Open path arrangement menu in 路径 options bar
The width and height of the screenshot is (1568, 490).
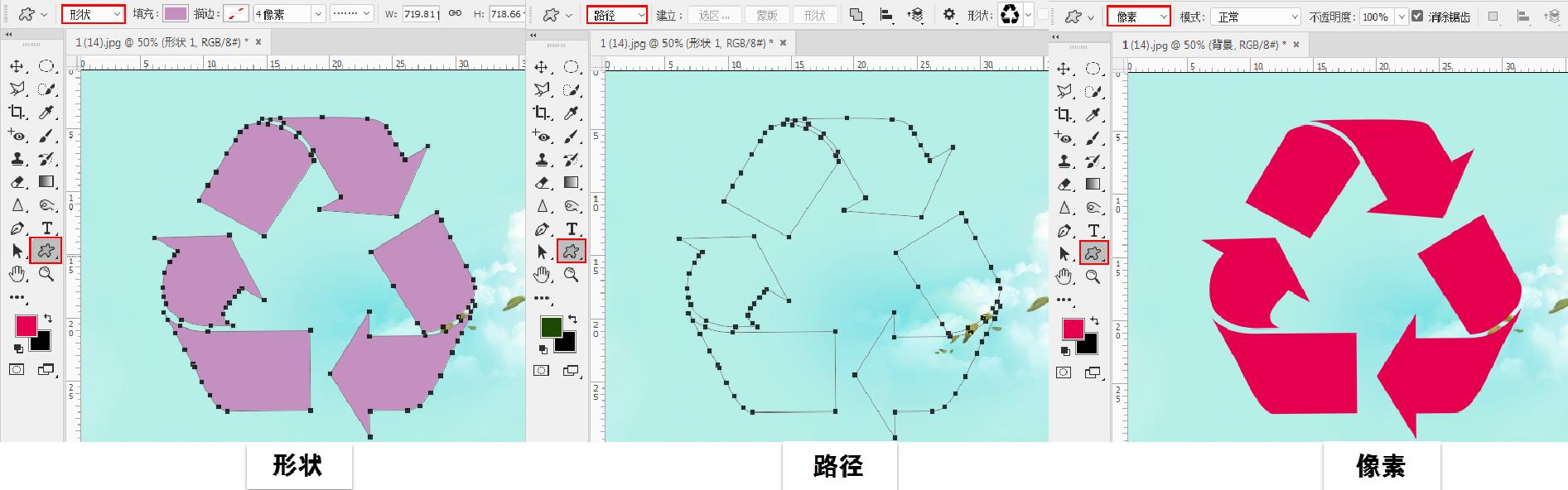click(x=915, y=15)
